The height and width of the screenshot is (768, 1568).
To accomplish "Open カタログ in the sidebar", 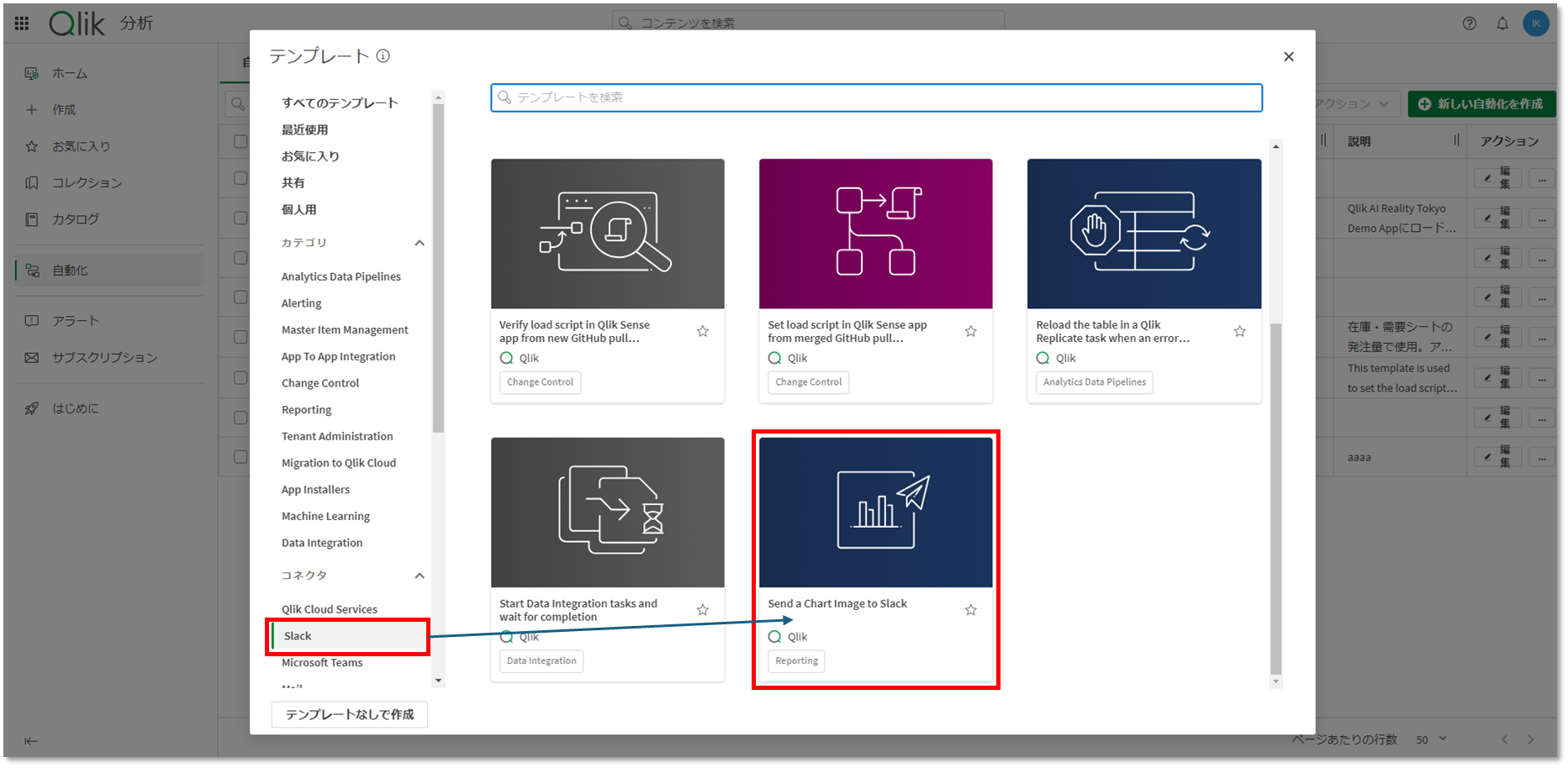I will 109,219.
